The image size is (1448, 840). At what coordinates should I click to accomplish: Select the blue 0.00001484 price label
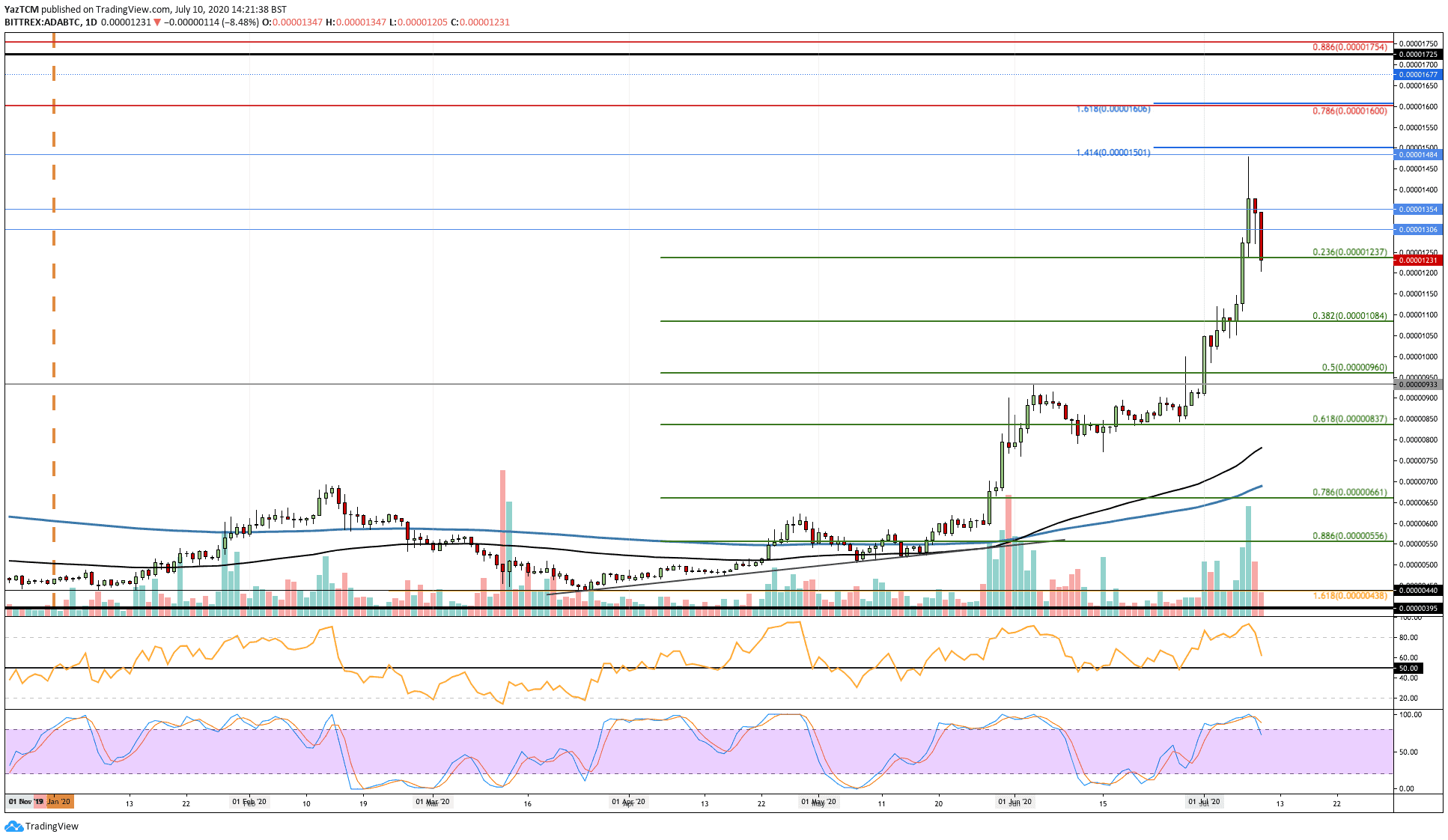click(1418, 155)
